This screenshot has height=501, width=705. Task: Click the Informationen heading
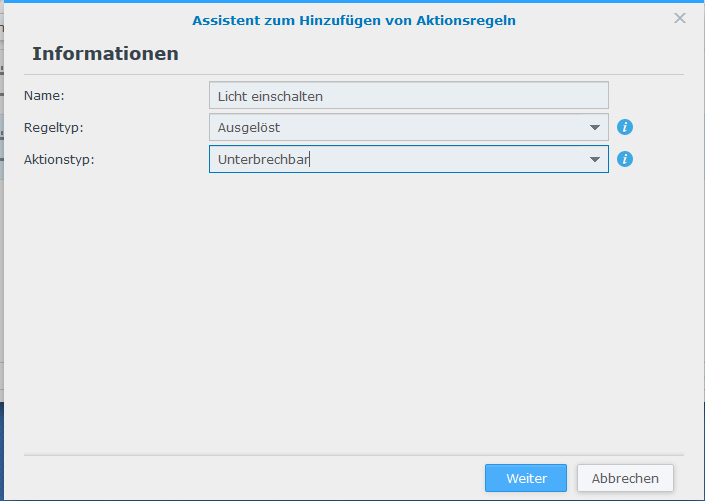coord(105,54)
